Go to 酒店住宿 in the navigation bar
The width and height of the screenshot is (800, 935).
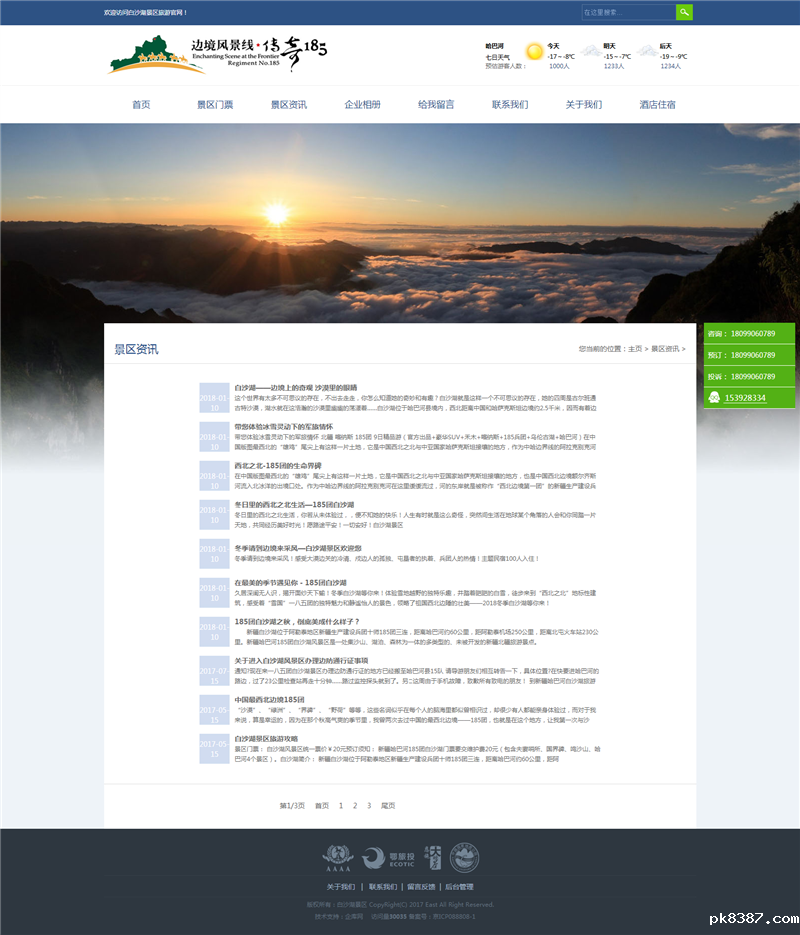(x=657, y=105)
